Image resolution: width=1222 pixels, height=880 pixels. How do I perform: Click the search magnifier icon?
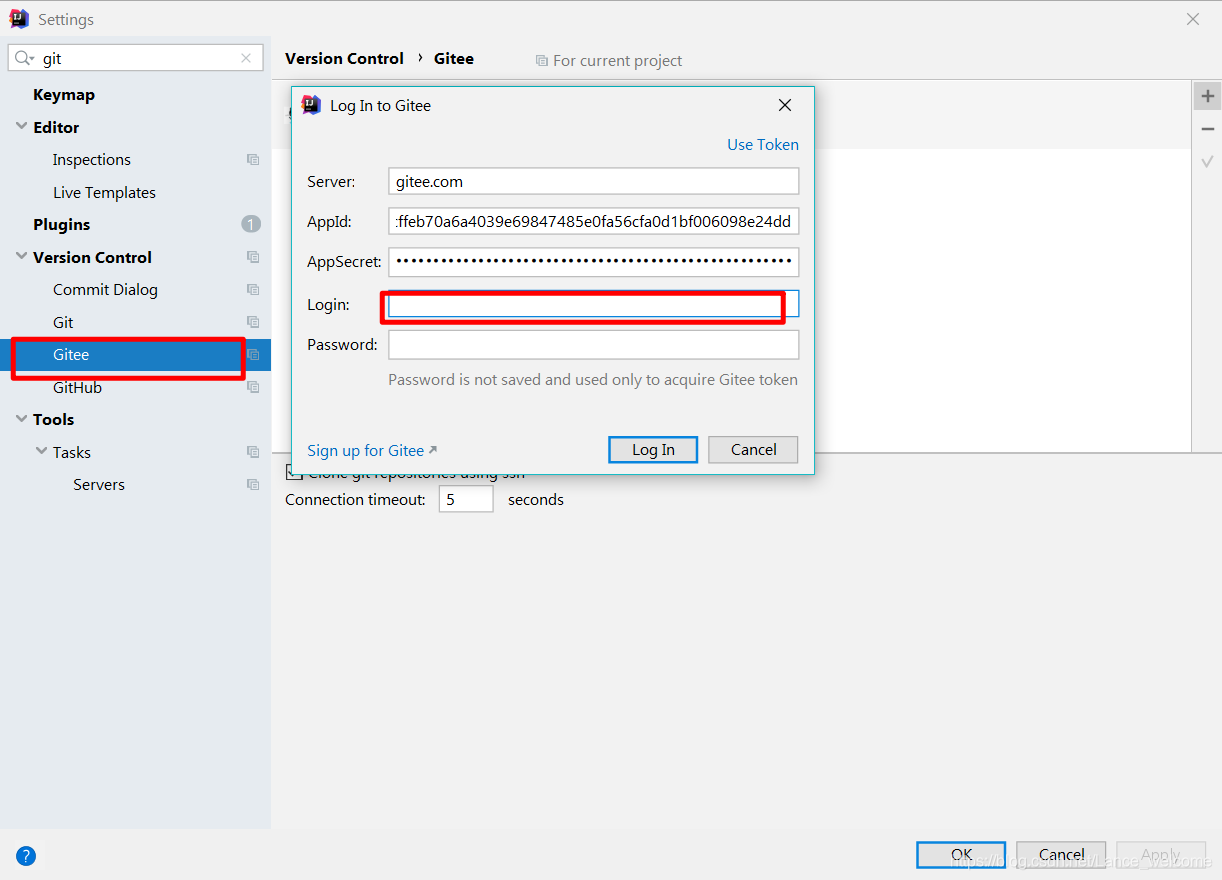(24, 58)
